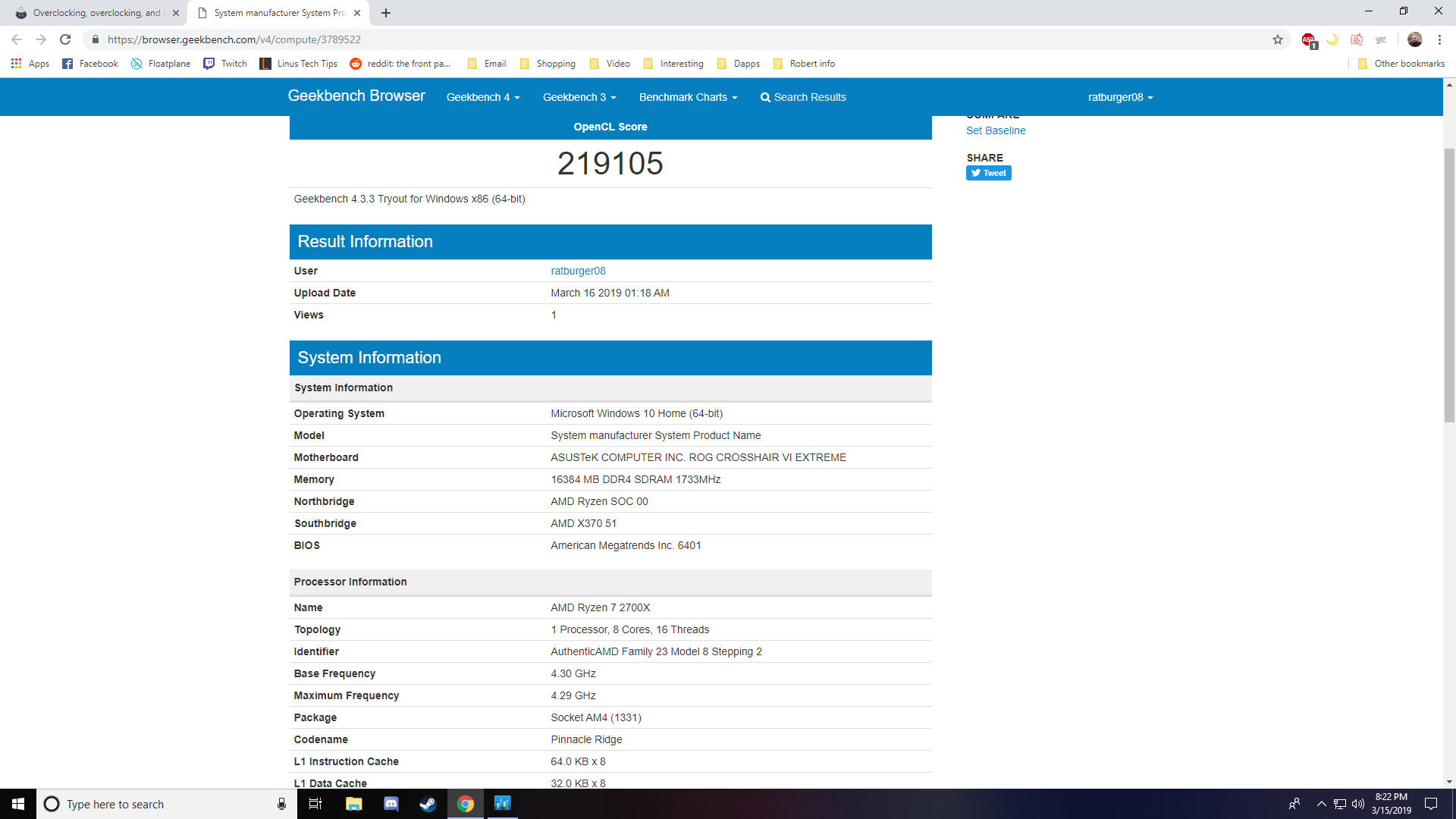Go back using browser back arrow

(17, 39)
